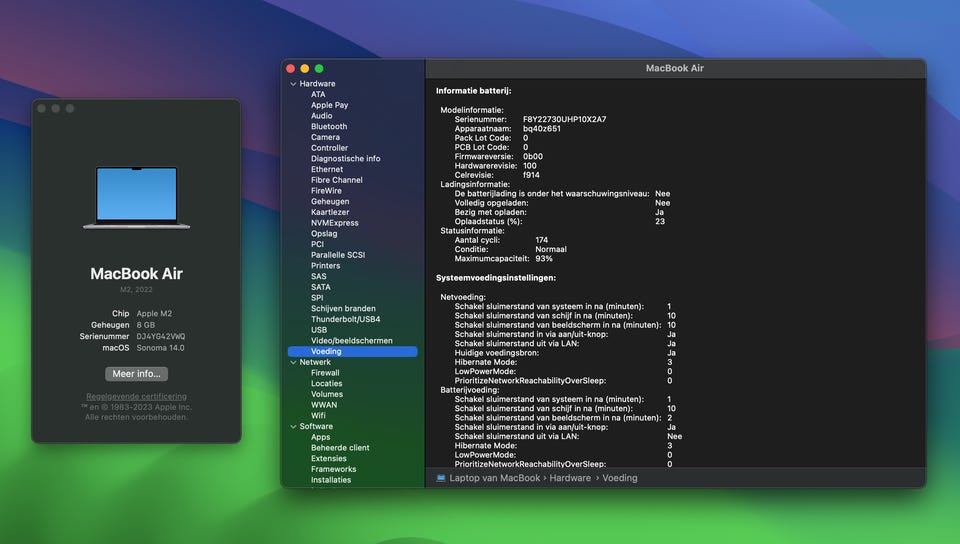Open the Regelgevende certificering link

pyautogui.click(x=137, y=396)
